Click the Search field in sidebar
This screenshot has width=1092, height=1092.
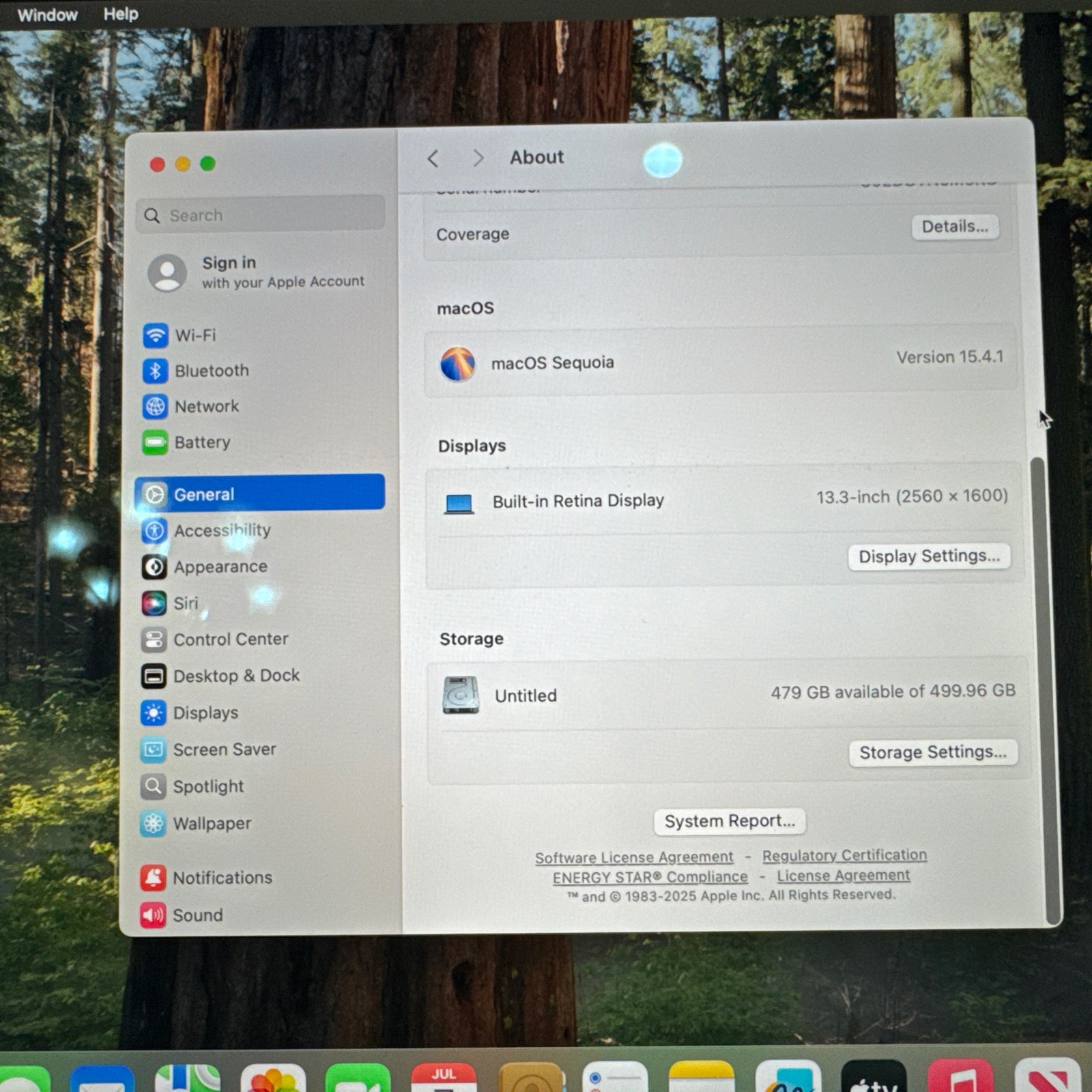pos(260,215)
